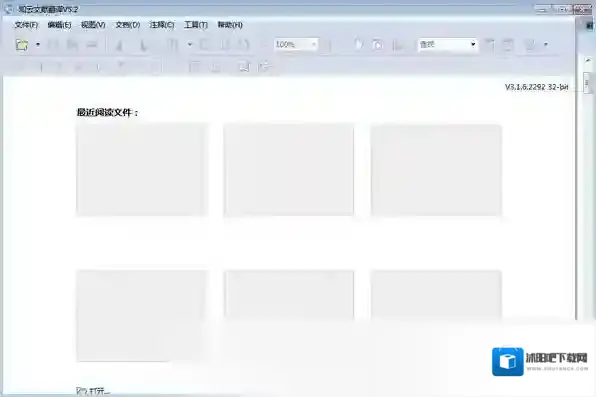
Task: Click the 打开... link below the thumbnails
Action: click(x=94, y=391)
